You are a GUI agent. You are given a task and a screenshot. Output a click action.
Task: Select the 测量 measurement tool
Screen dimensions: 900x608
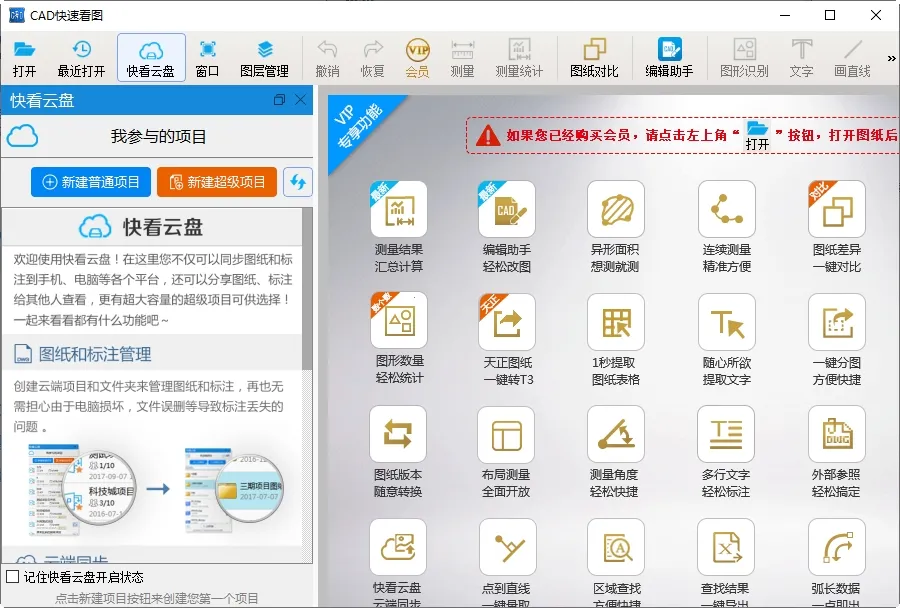(x=461, y=55)
